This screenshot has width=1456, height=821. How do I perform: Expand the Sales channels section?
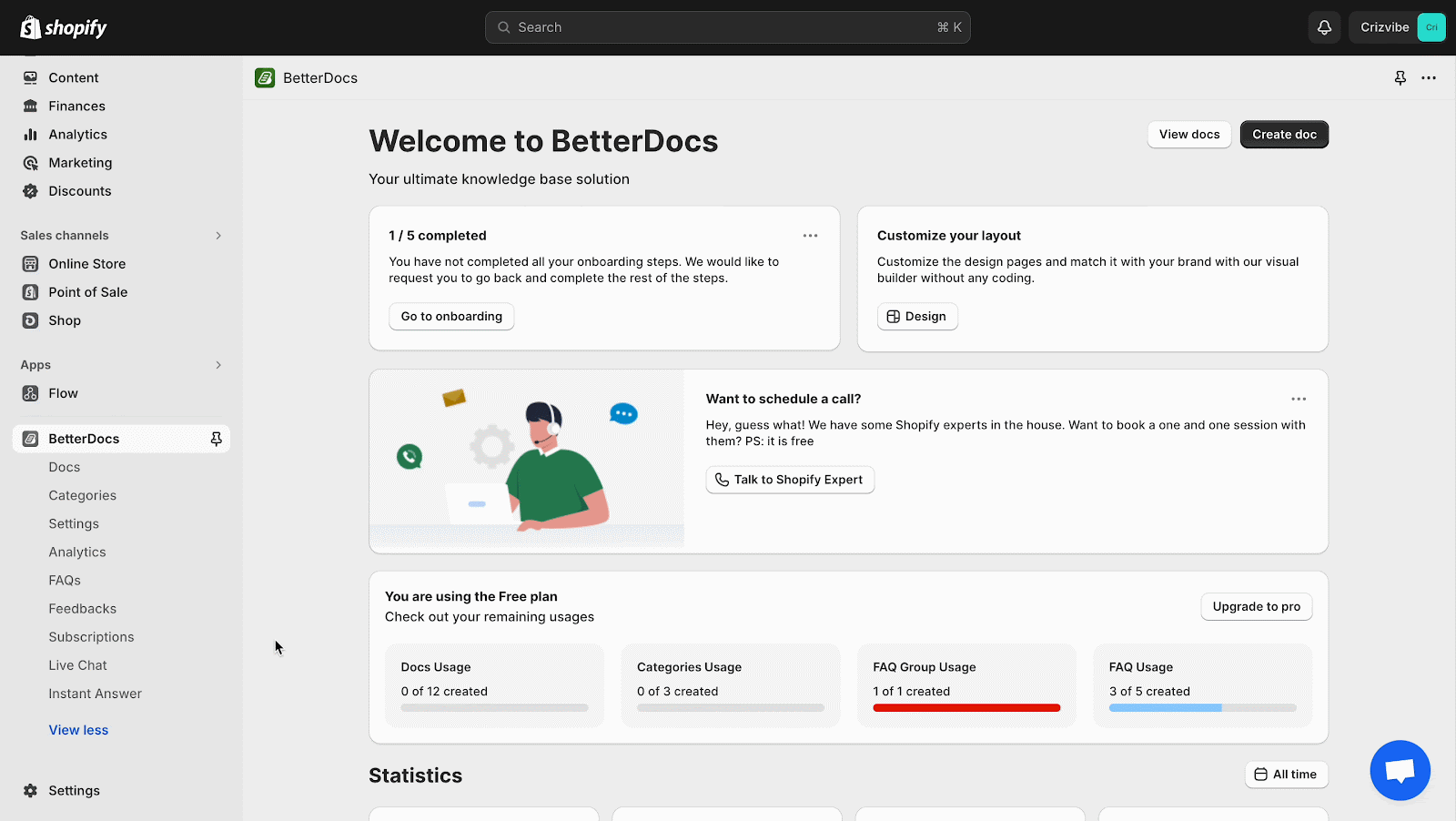(218, 235)
